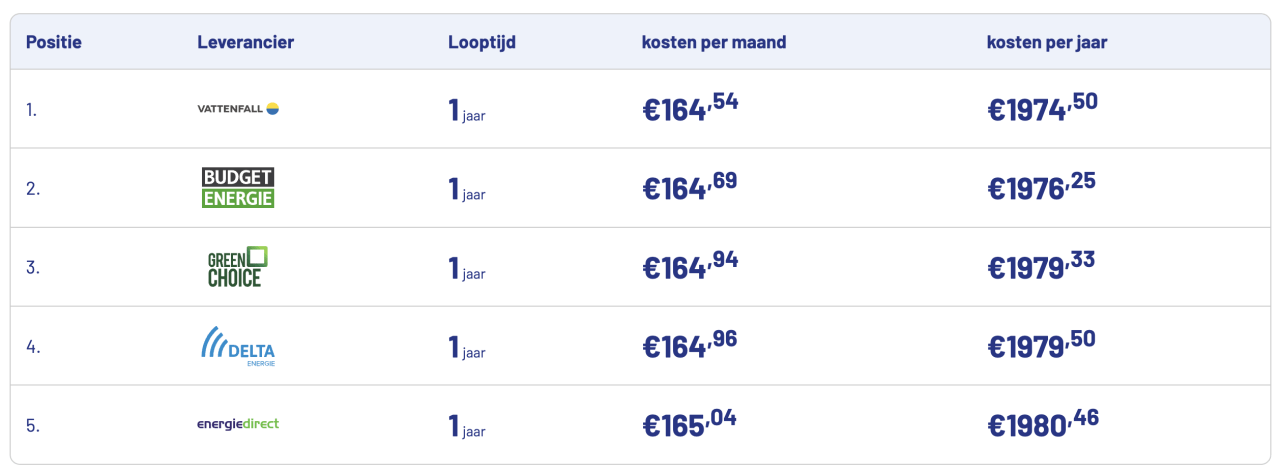The width and height of the screenshot is (1280, 475).
Task: Click the €1974,50 yearly cost
Action: point(1042,108)
